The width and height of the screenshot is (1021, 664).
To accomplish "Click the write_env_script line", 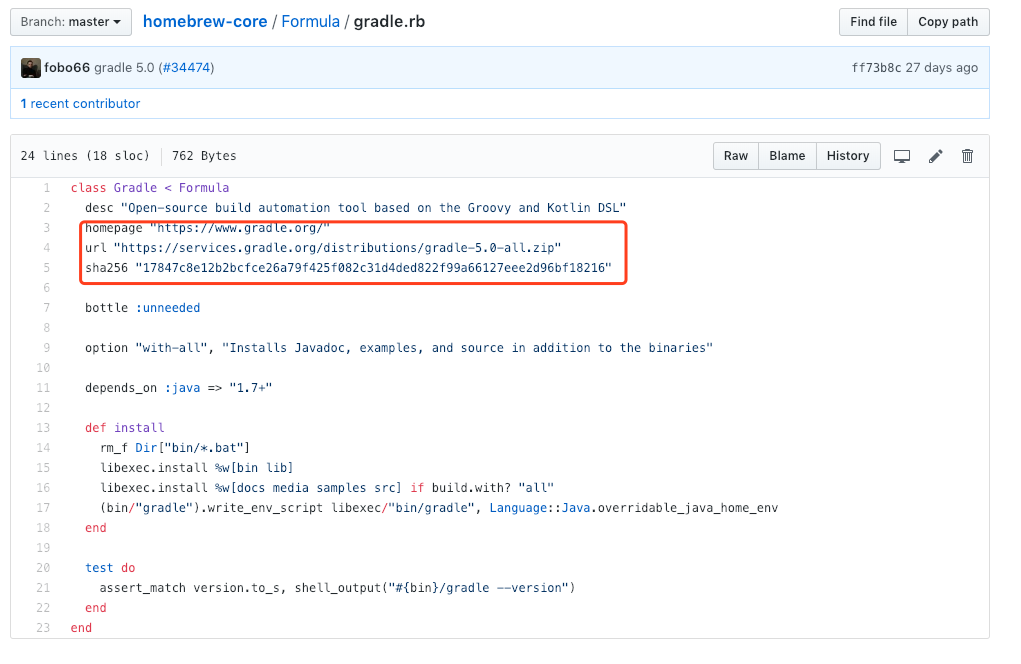I will [x=439, y=508].
